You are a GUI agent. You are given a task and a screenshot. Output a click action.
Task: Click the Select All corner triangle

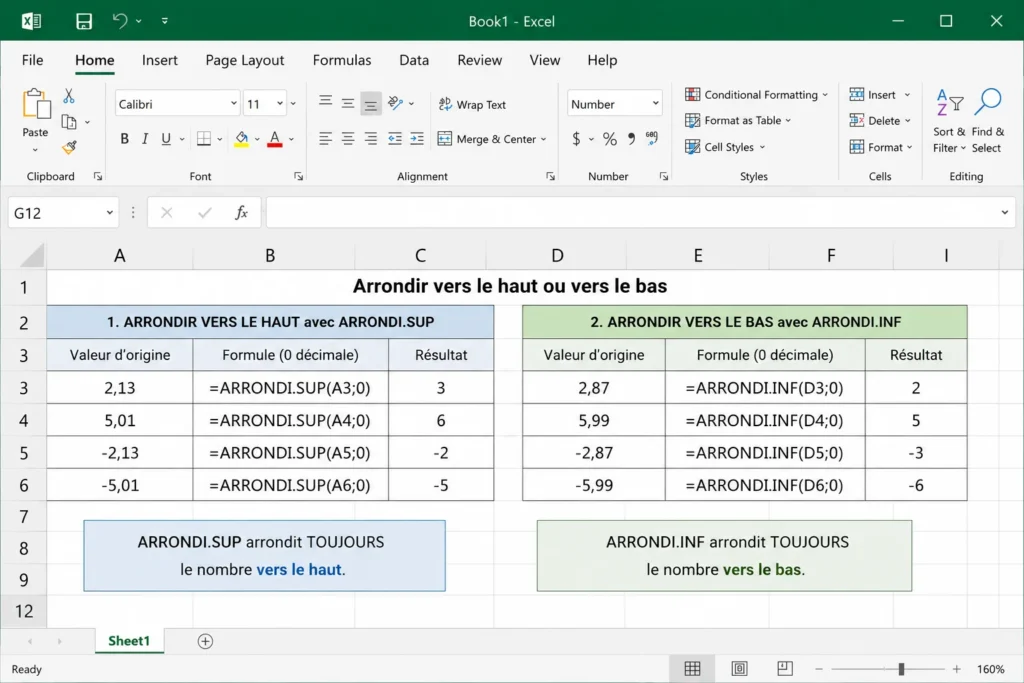(x=31, y=256)
